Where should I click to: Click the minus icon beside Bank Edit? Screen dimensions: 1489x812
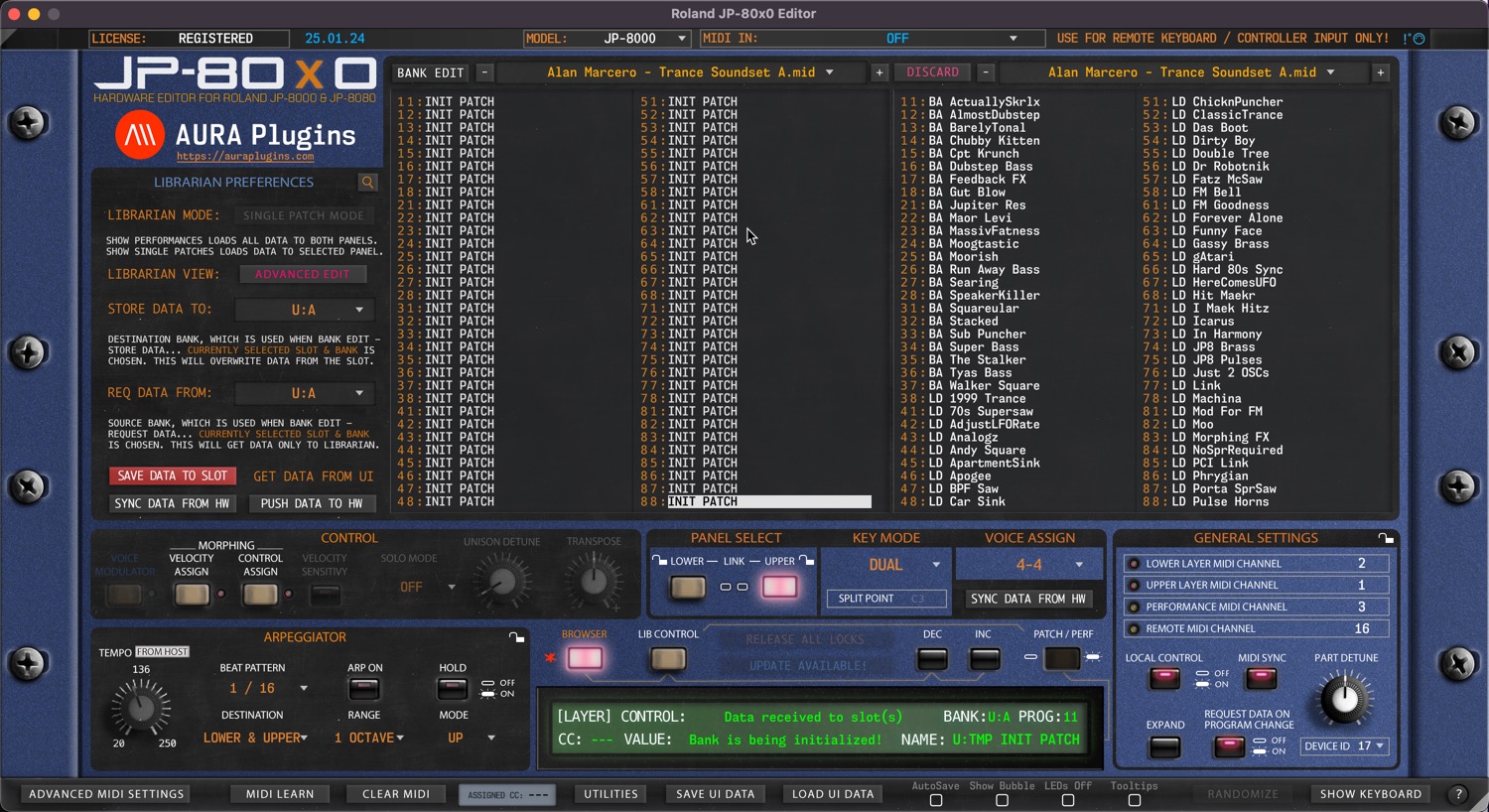click(484, 72)
